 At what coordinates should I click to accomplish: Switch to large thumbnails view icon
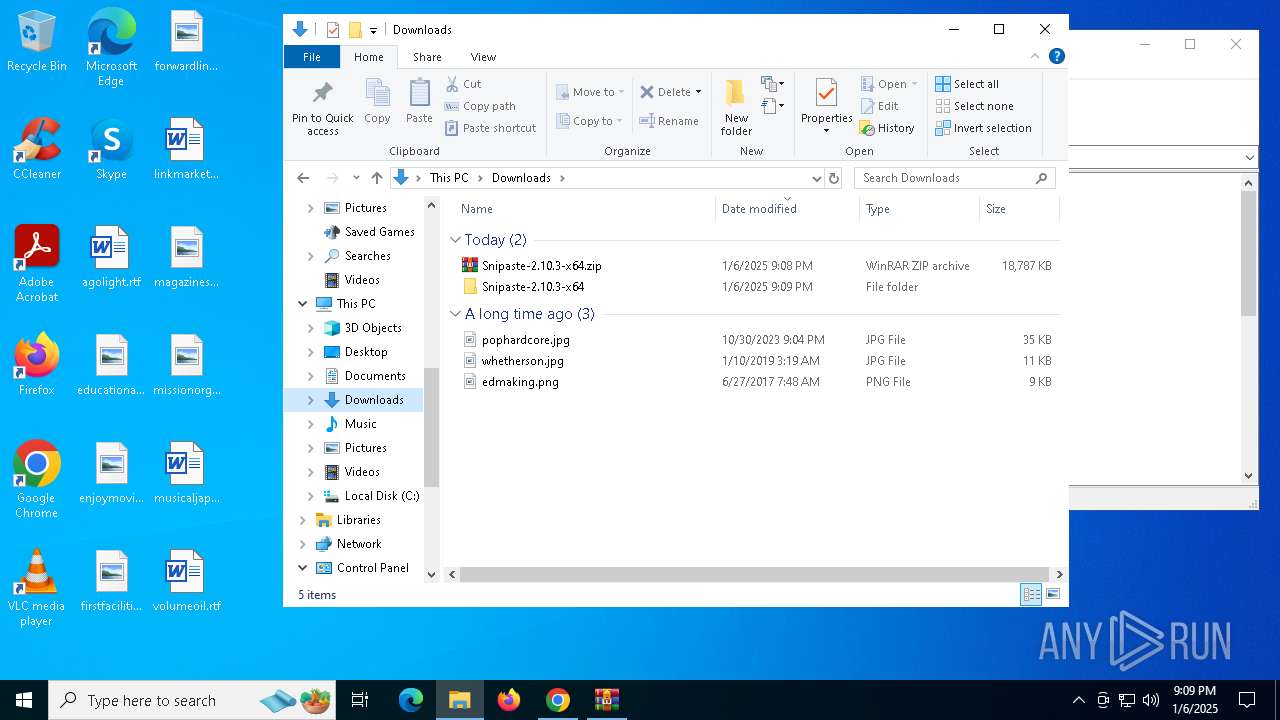click(x=1053, y=595)
